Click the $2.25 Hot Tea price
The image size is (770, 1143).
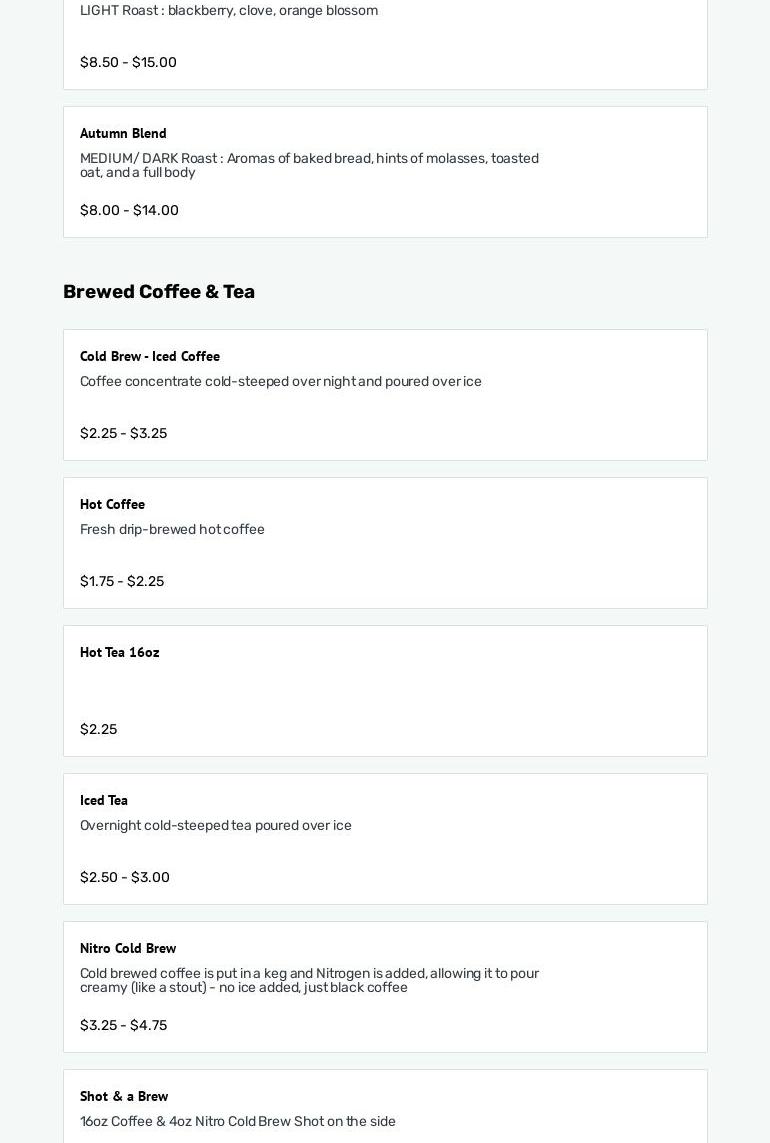pyautogui.click(x=98, y=730)
